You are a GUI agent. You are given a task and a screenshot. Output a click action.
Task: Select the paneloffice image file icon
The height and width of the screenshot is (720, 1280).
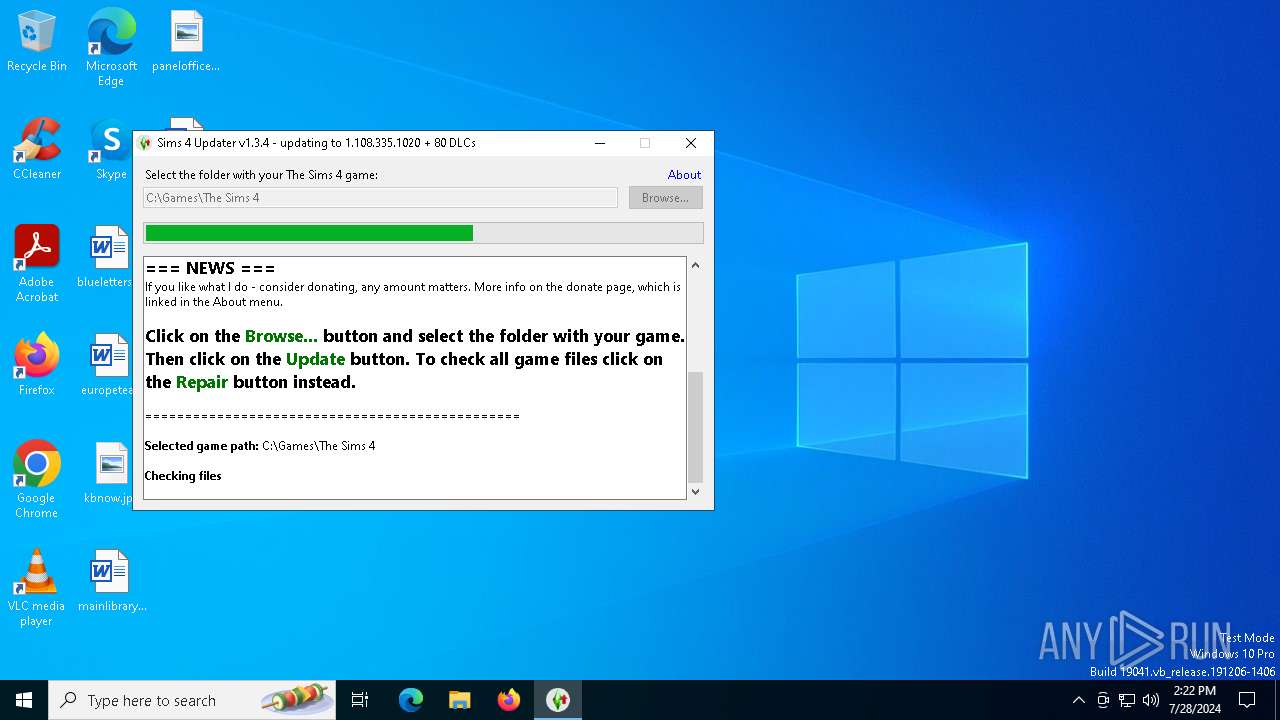pos(186,42)
